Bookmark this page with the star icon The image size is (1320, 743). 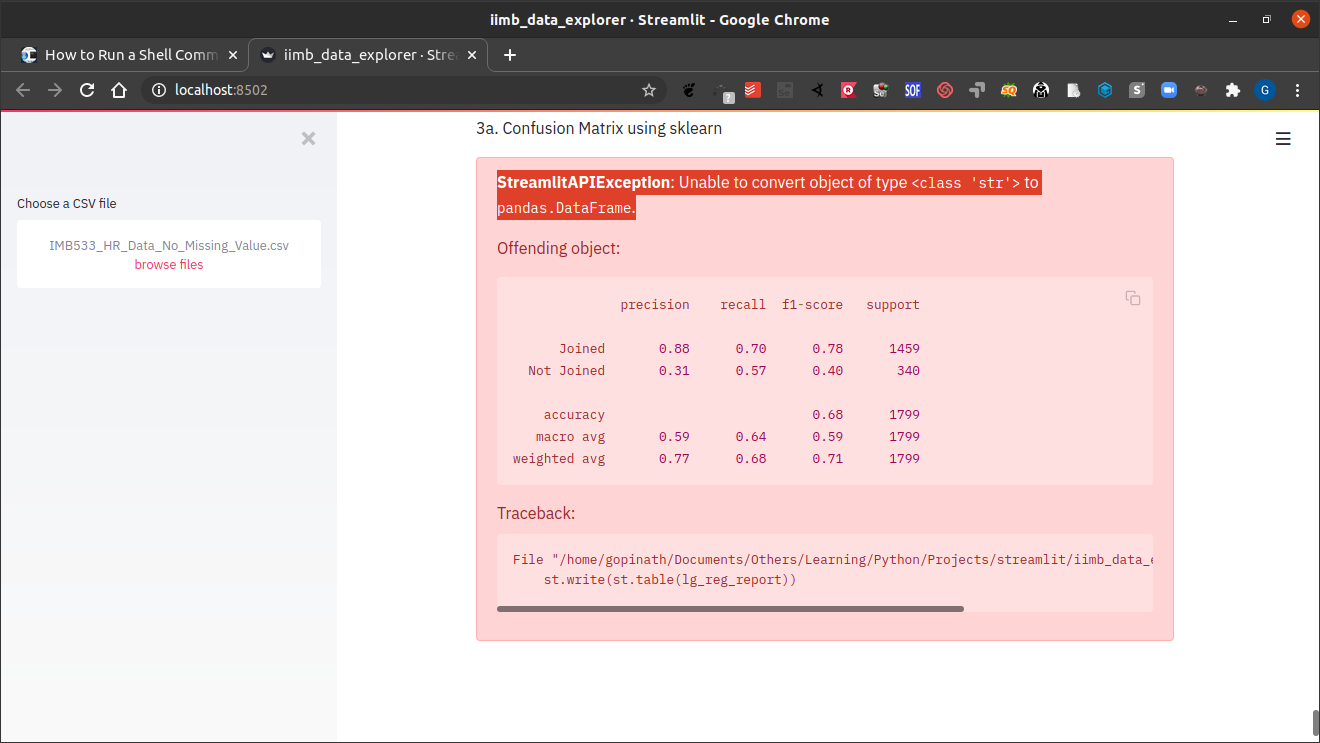(649, 90)
